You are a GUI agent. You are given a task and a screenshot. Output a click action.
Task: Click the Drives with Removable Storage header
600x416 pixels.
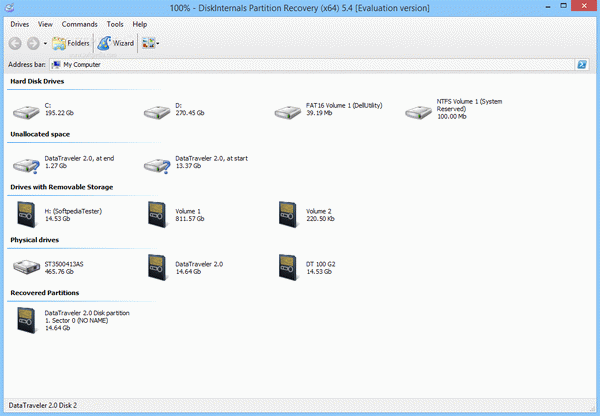point(62,187)
